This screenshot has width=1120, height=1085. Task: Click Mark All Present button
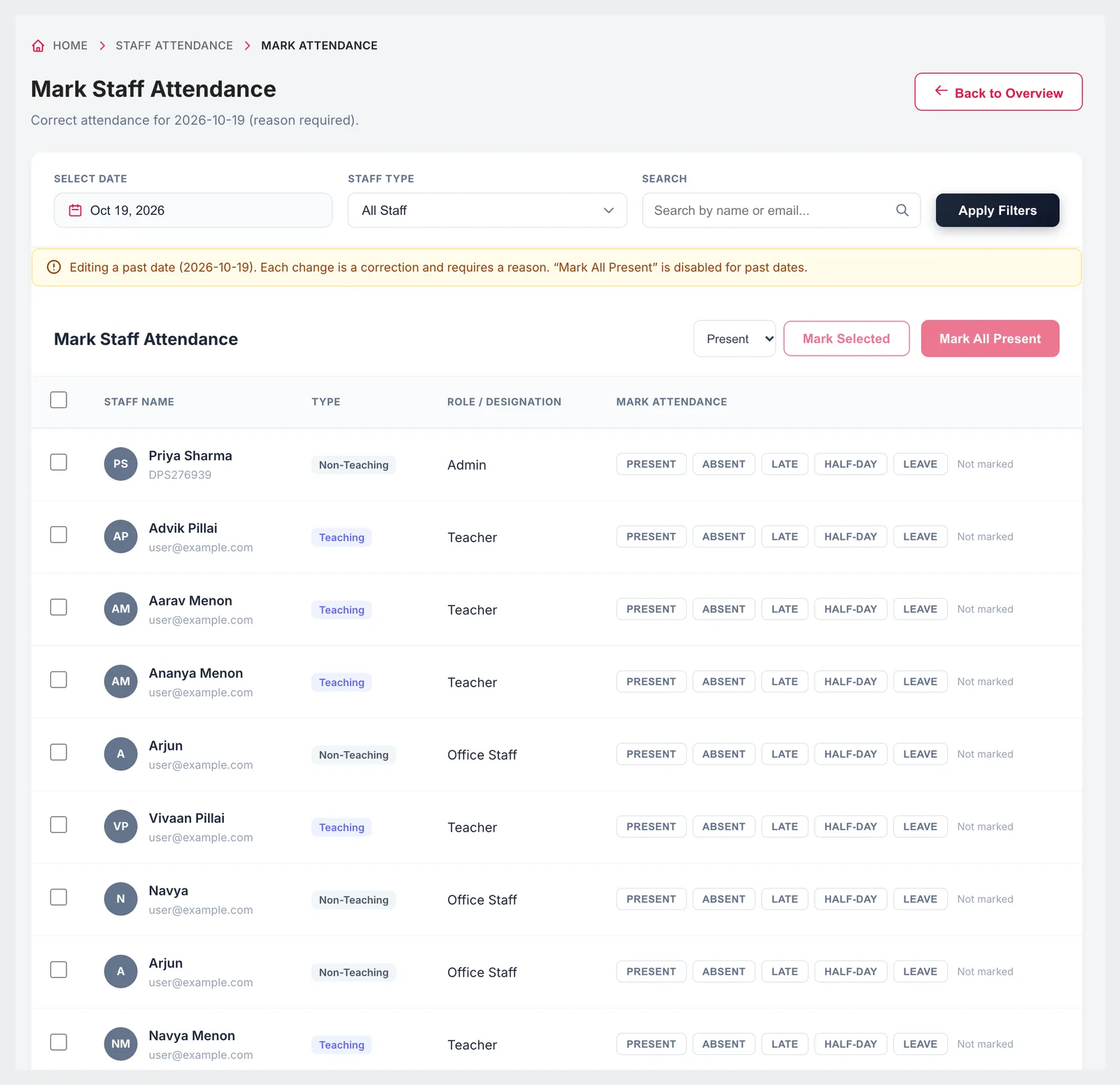(x=990, y=339)
